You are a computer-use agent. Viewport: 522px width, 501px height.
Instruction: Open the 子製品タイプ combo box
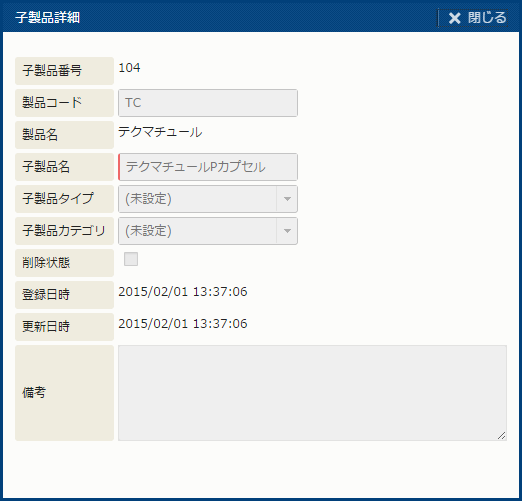click(x=208, y=199)
